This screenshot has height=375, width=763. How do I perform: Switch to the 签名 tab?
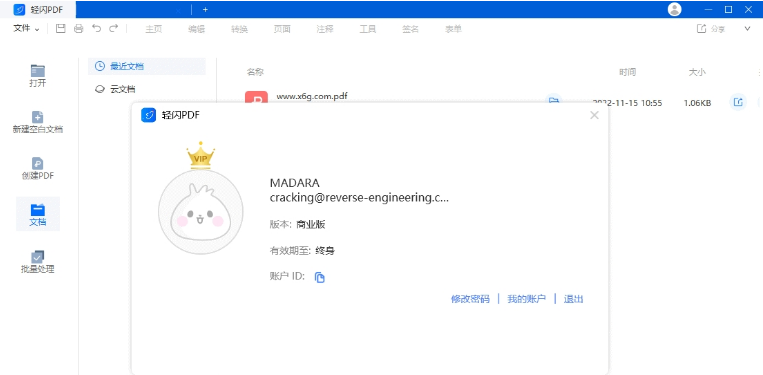(x=411, y=29)
